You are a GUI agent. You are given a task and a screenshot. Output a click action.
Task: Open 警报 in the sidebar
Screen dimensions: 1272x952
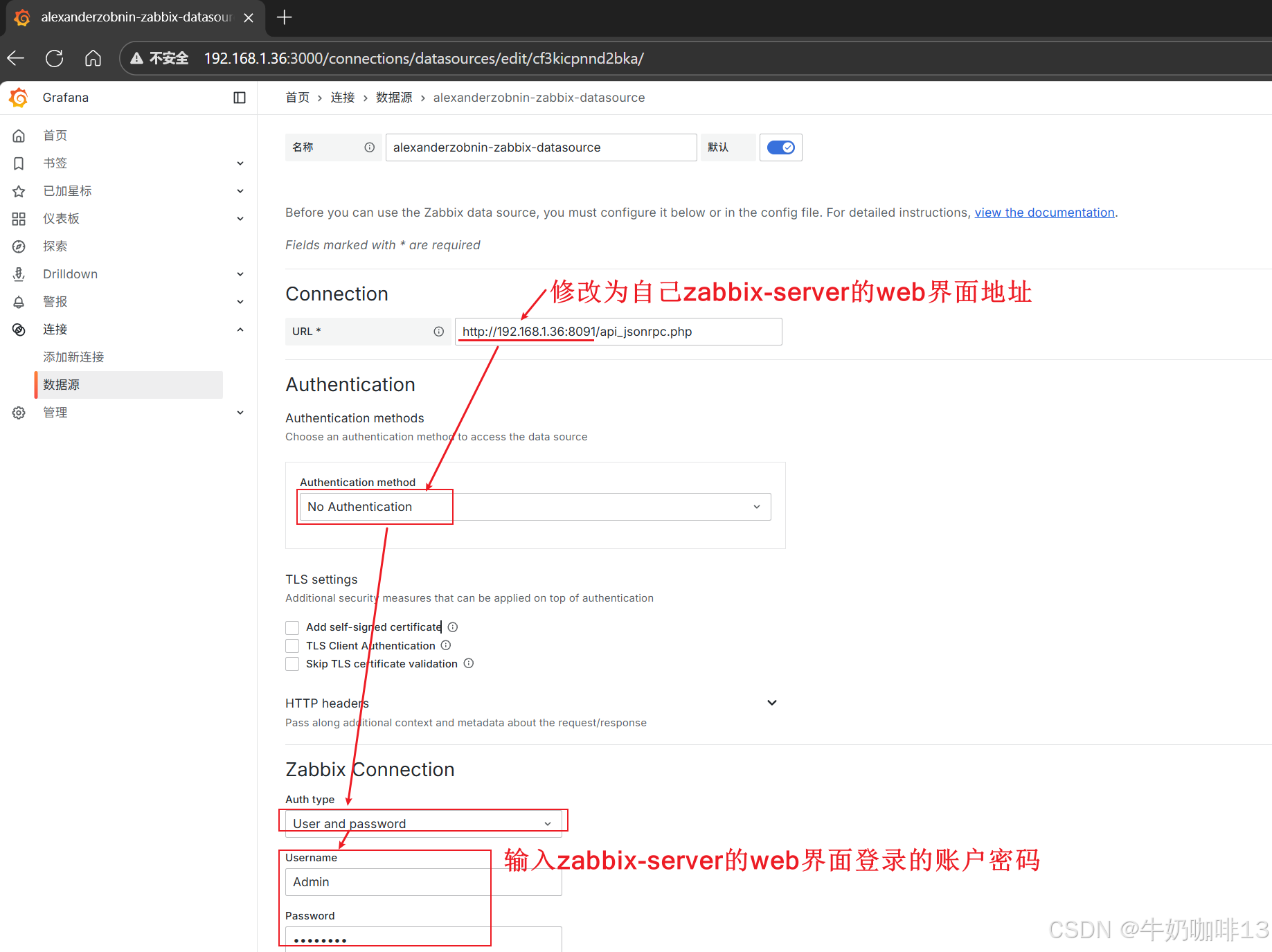point(55,302)
